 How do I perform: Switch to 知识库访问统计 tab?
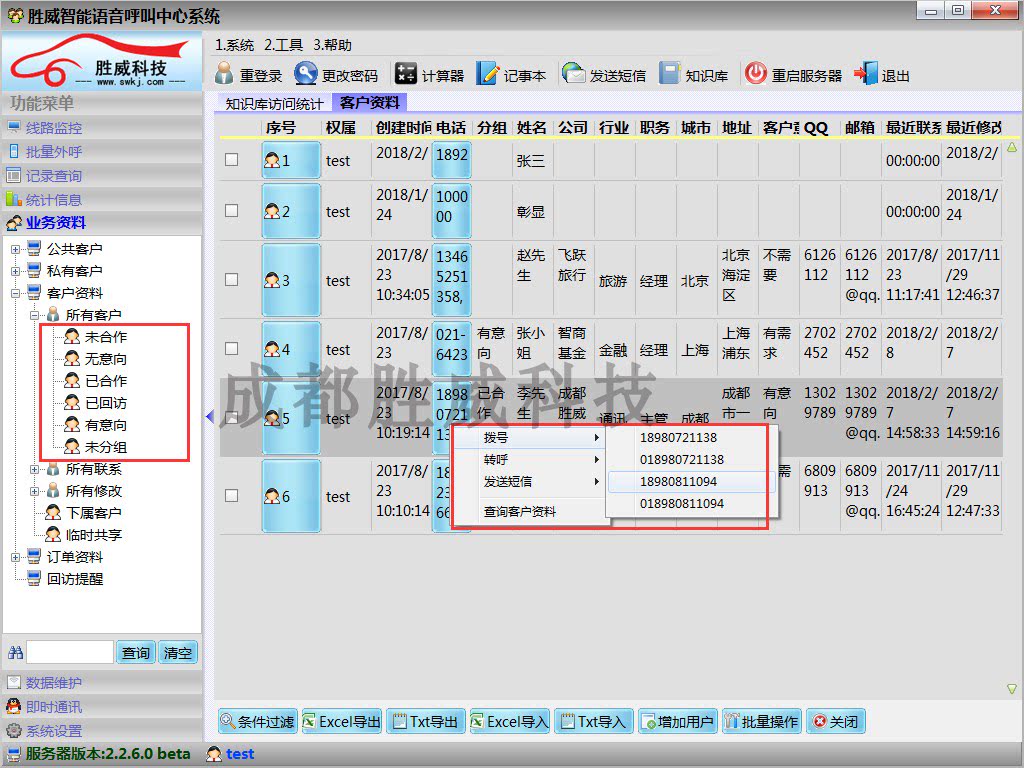(274, 103)
